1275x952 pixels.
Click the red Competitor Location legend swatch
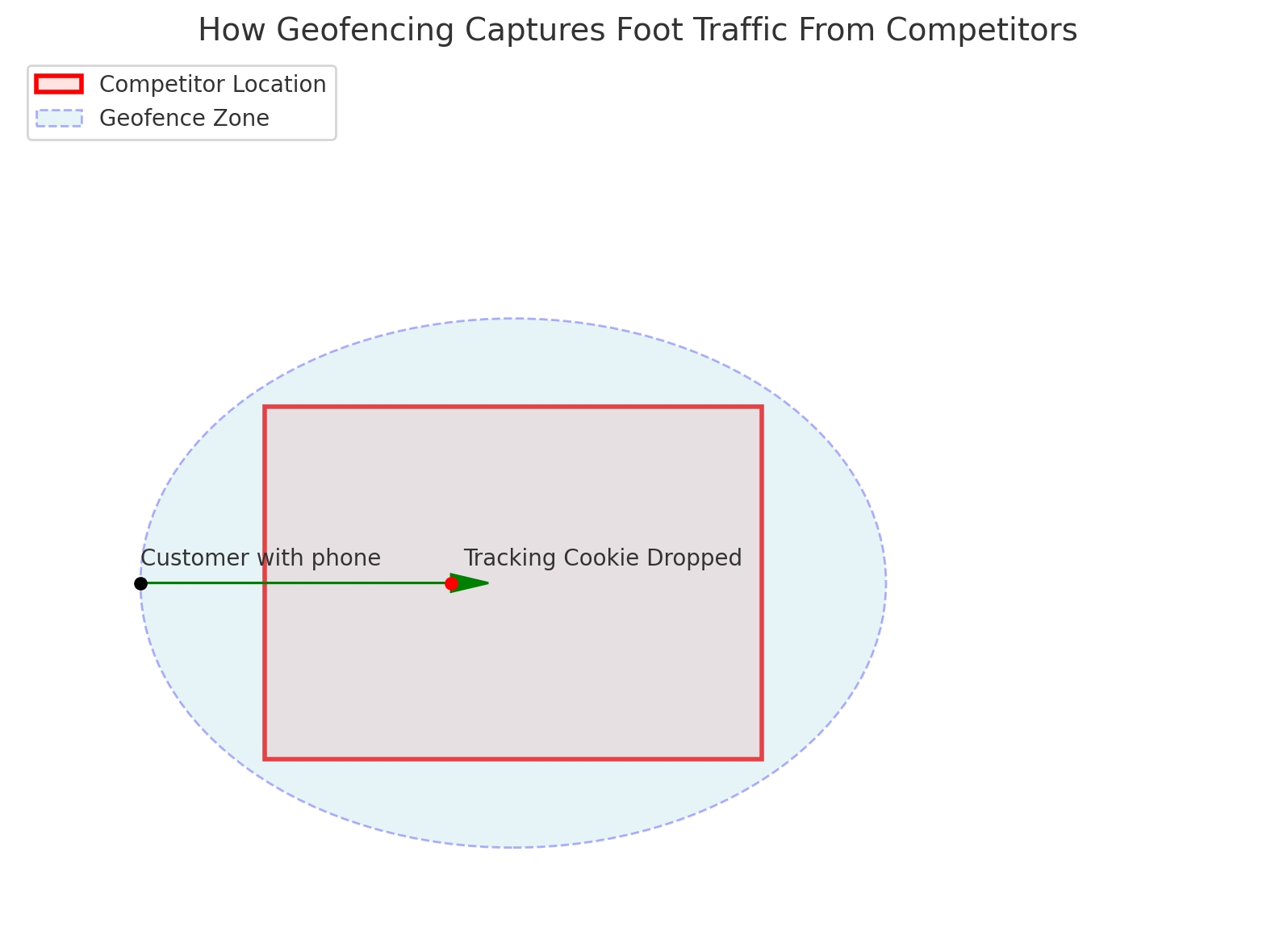point(59,84)
